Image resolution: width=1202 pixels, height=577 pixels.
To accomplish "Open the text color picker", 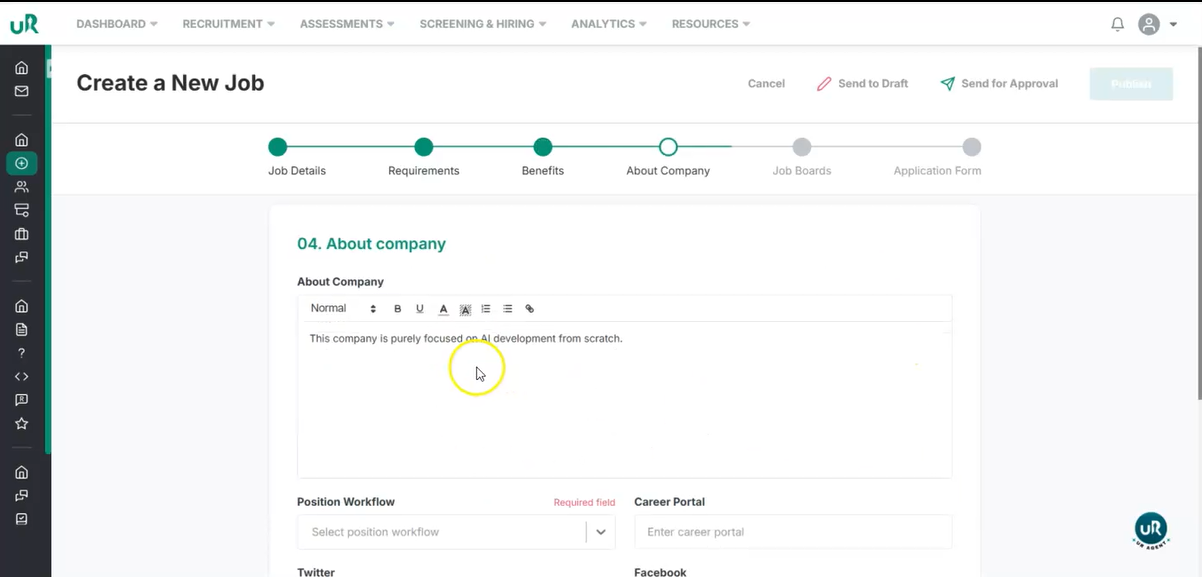I will pos(443,309).
